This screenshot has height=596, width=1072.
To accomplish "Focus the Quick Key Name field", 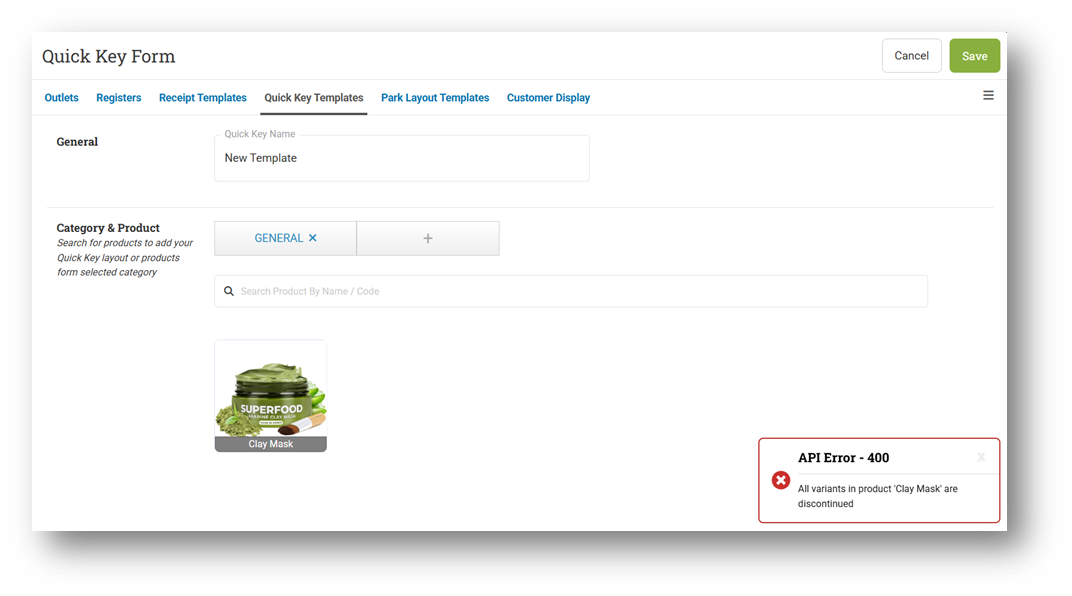I will pyautogui.click(x=402, y=159).
